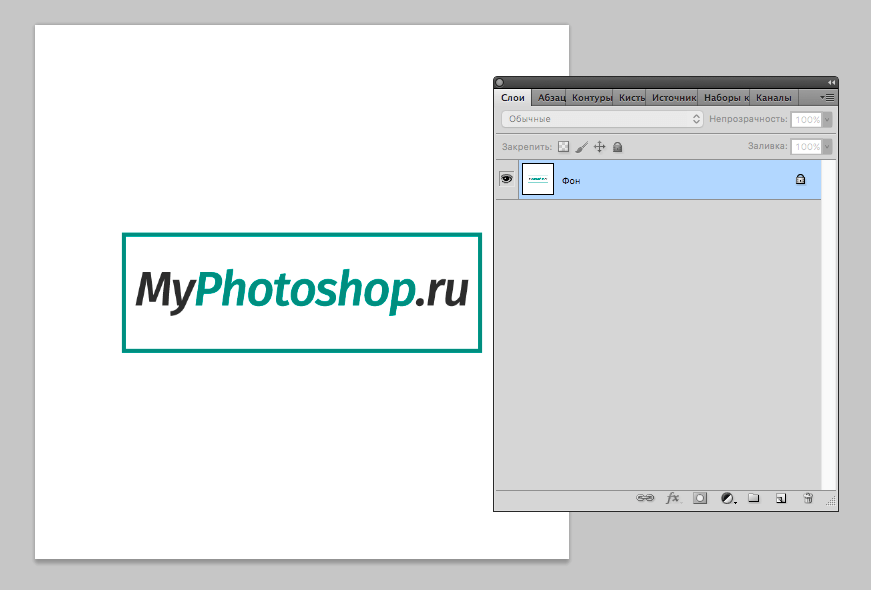Open the Обычные blend mode dropdown
Viewport: 871px width, 590px height.
602,119
